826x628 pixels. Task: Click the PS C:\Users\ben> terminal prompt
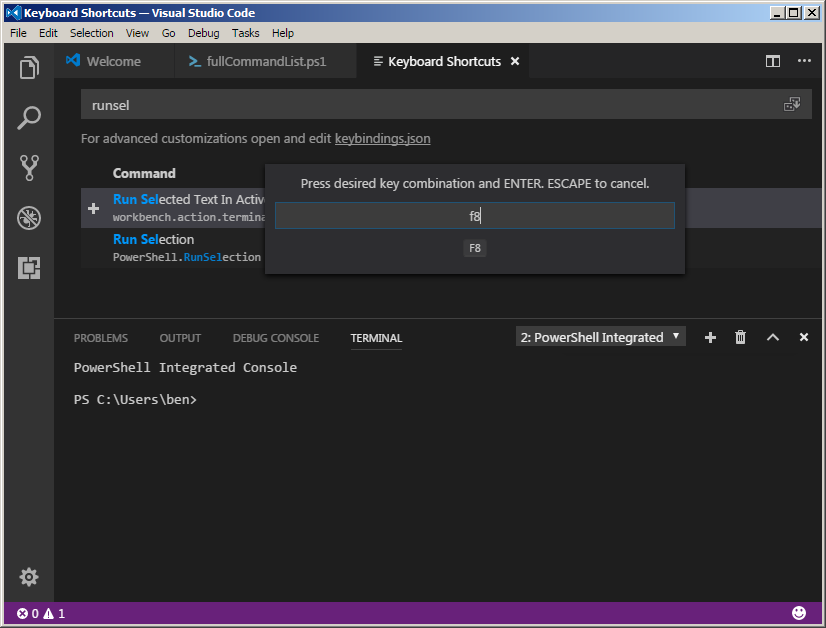tap(135, 400)
